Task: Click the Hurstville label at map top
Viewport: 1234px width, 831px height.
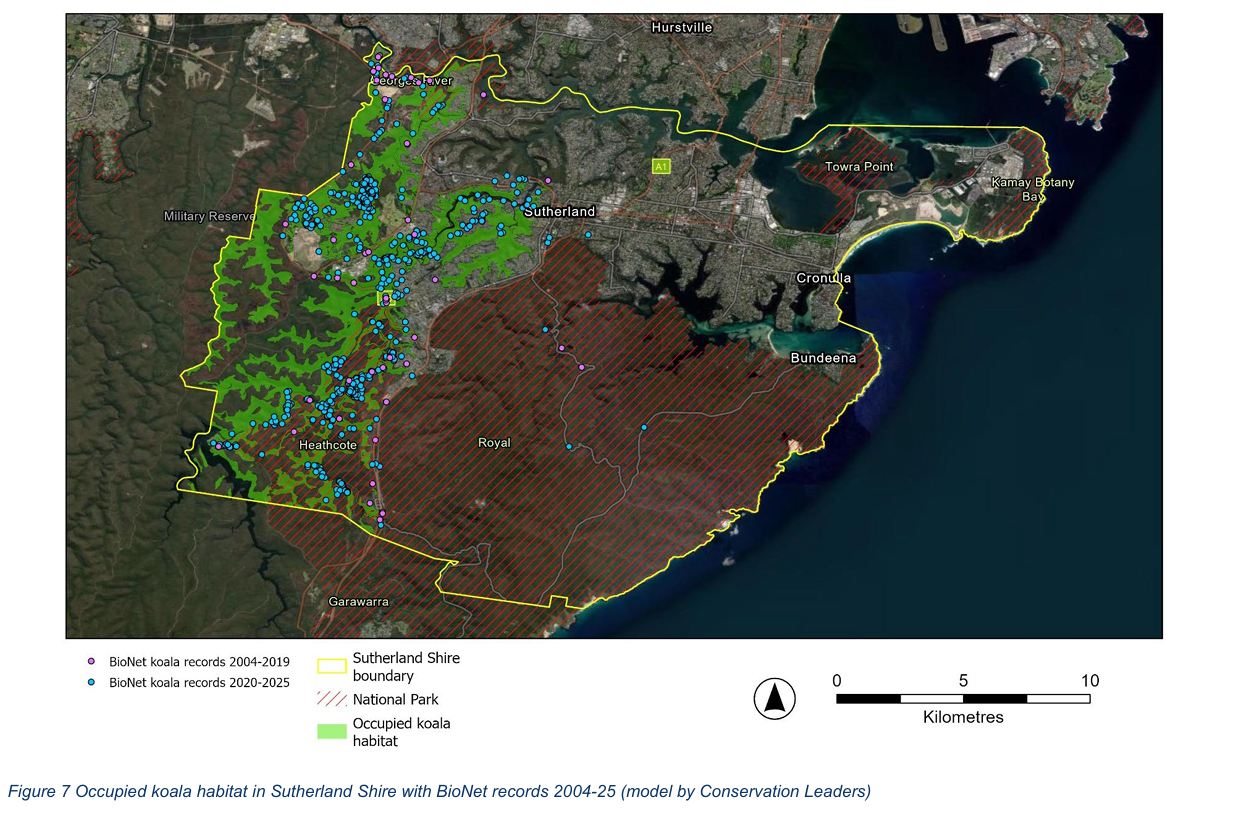Action: 682,28
